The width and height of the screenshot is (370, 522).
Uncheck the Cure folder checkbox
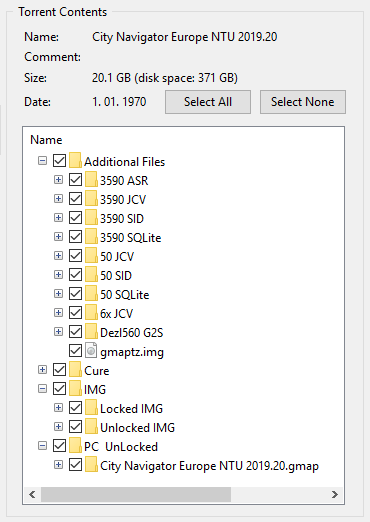coord(60,370)
